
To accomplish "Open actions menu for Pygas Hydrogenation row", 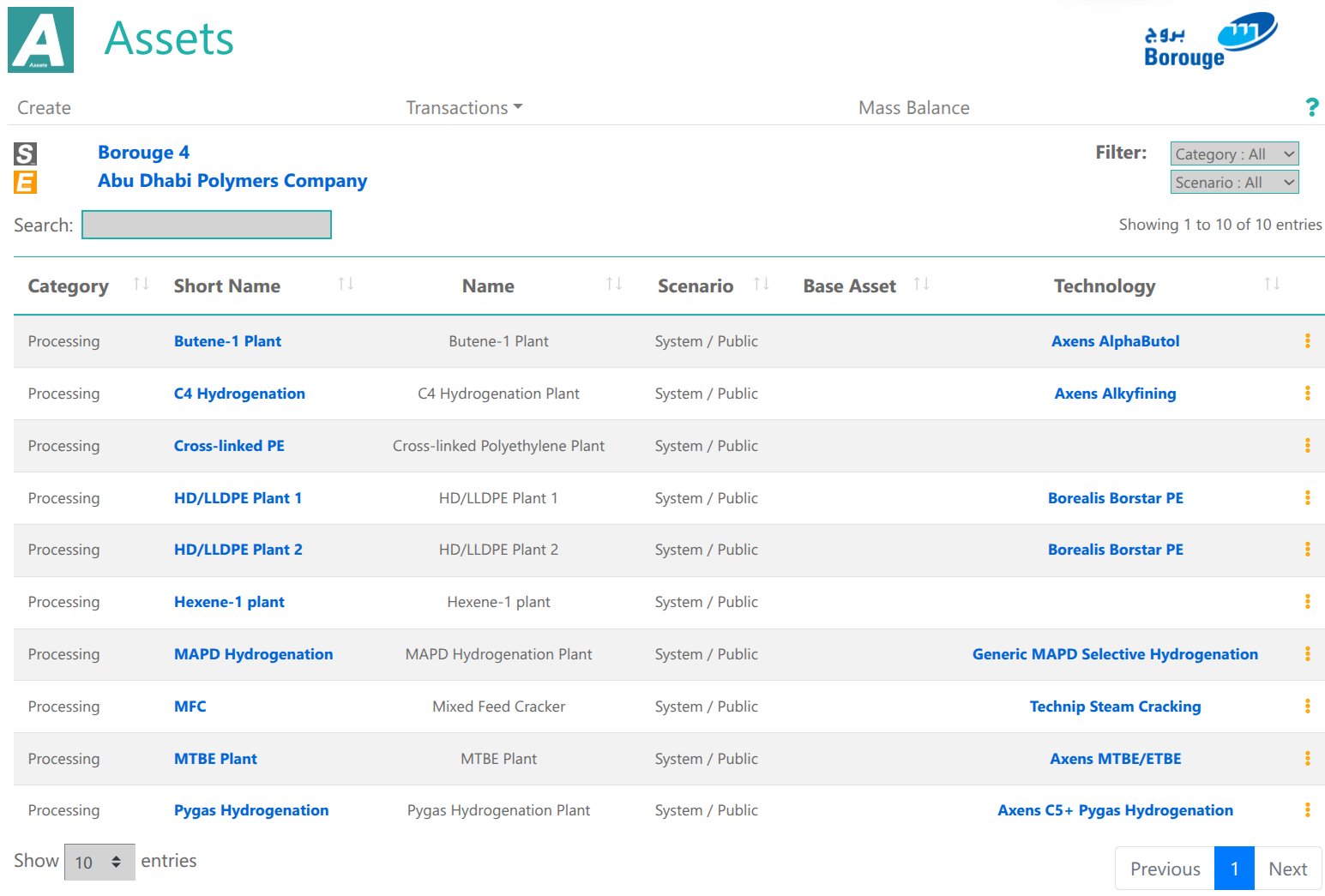I will click(1307, 810).
